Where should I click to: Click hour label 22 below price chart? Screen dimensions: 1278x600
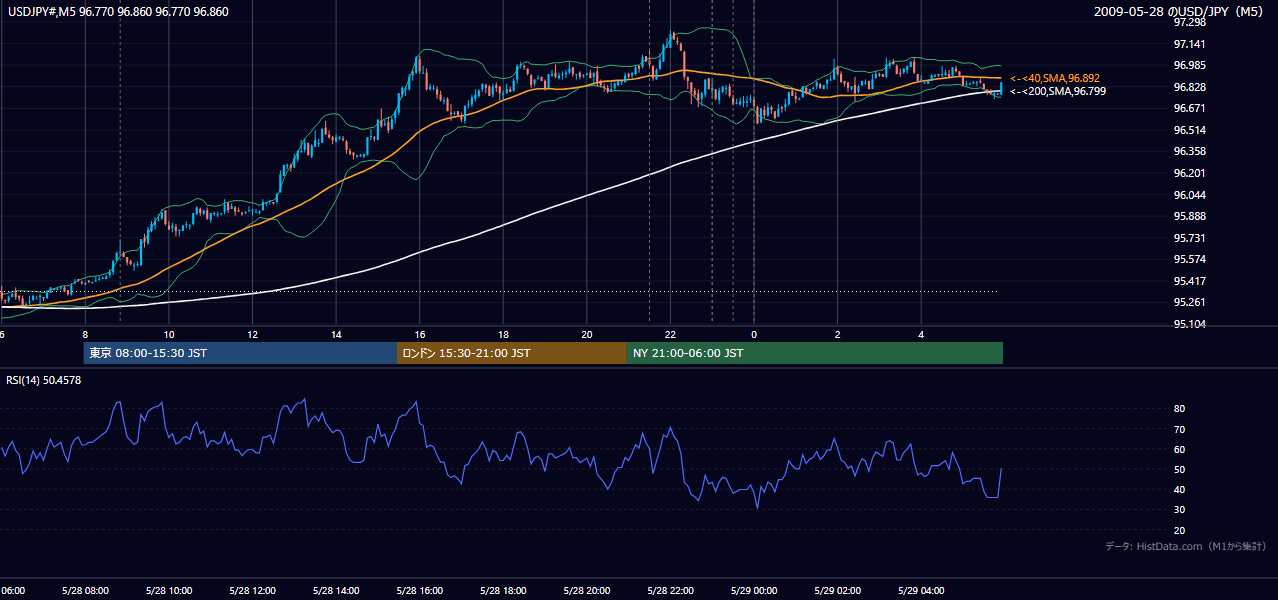(x=671, y=334)
